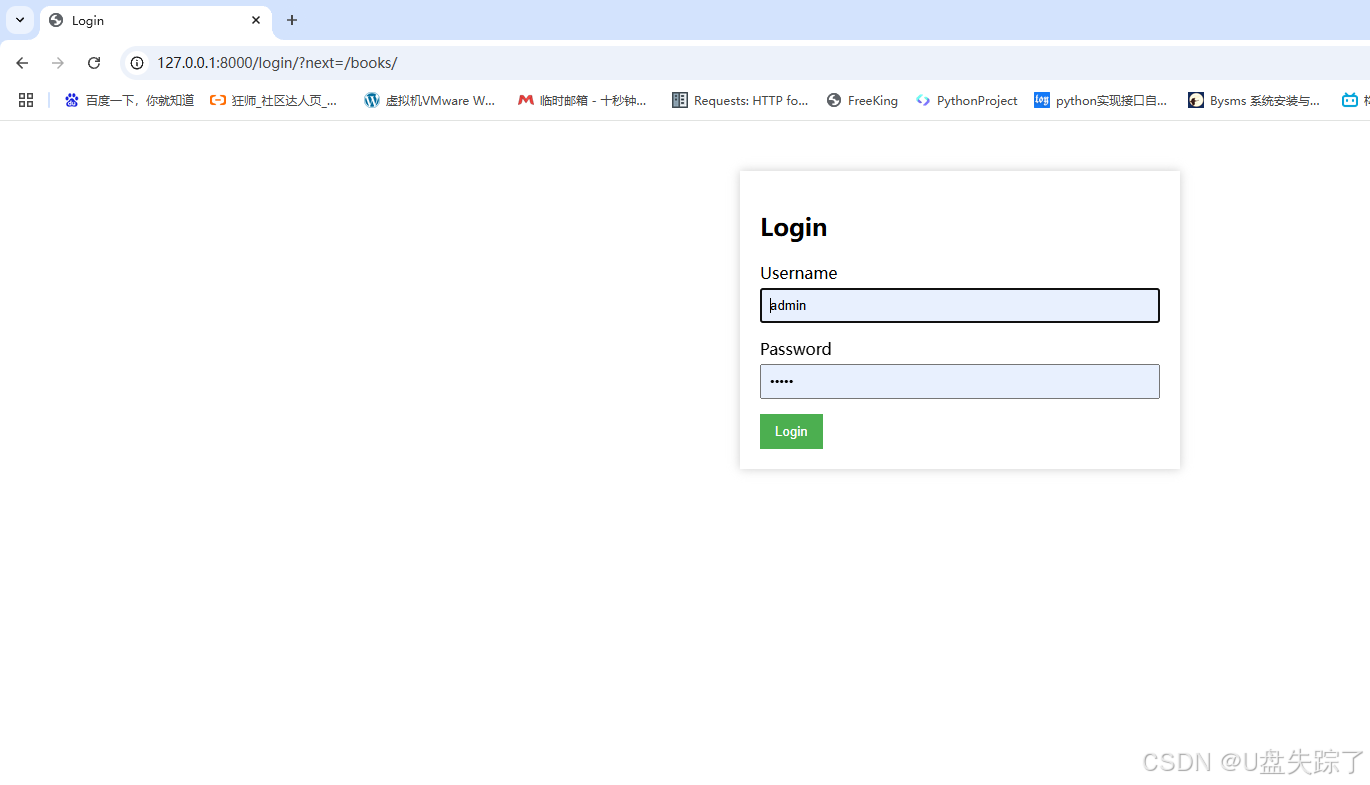Viewport: 1370px width, 785px height.
Task: Open the 狂师_社区达人页 bookmark
Action: click(274, 100)
